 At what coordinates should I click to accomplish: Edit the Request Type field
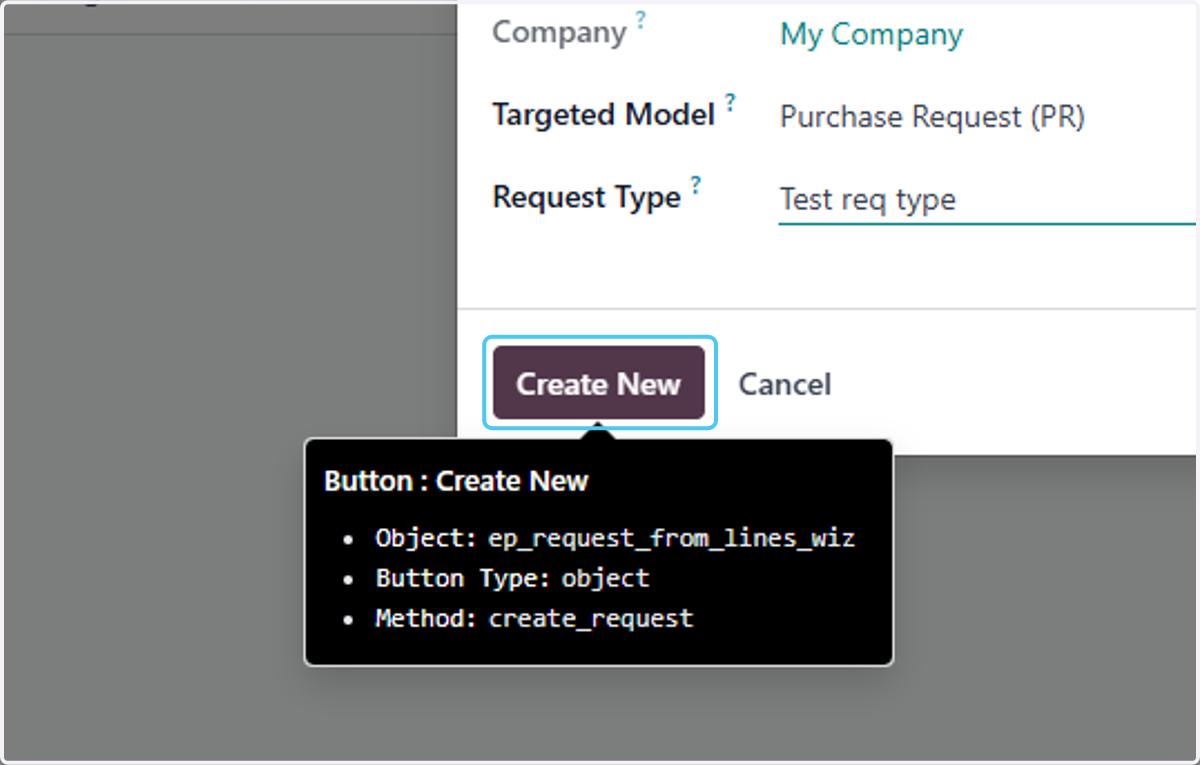pos(986,200)
